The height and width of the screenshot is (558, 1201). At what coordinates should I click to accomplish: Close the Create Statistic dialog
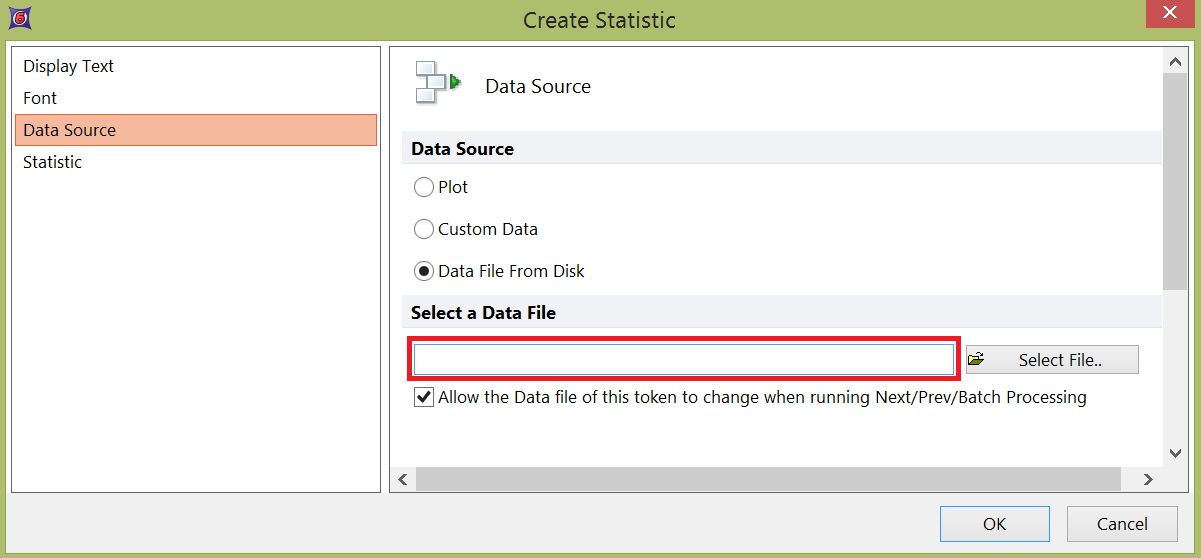coord(1171,19)
